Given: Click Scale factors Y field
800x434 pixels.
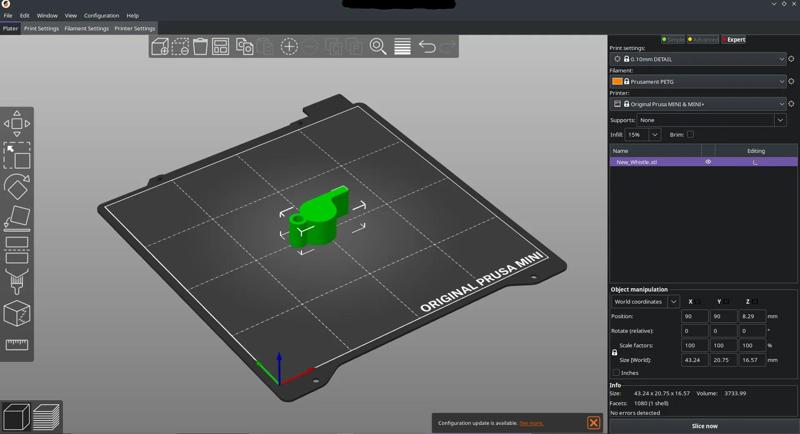Looking at the screenshot, I should click(x=723, y=345).
